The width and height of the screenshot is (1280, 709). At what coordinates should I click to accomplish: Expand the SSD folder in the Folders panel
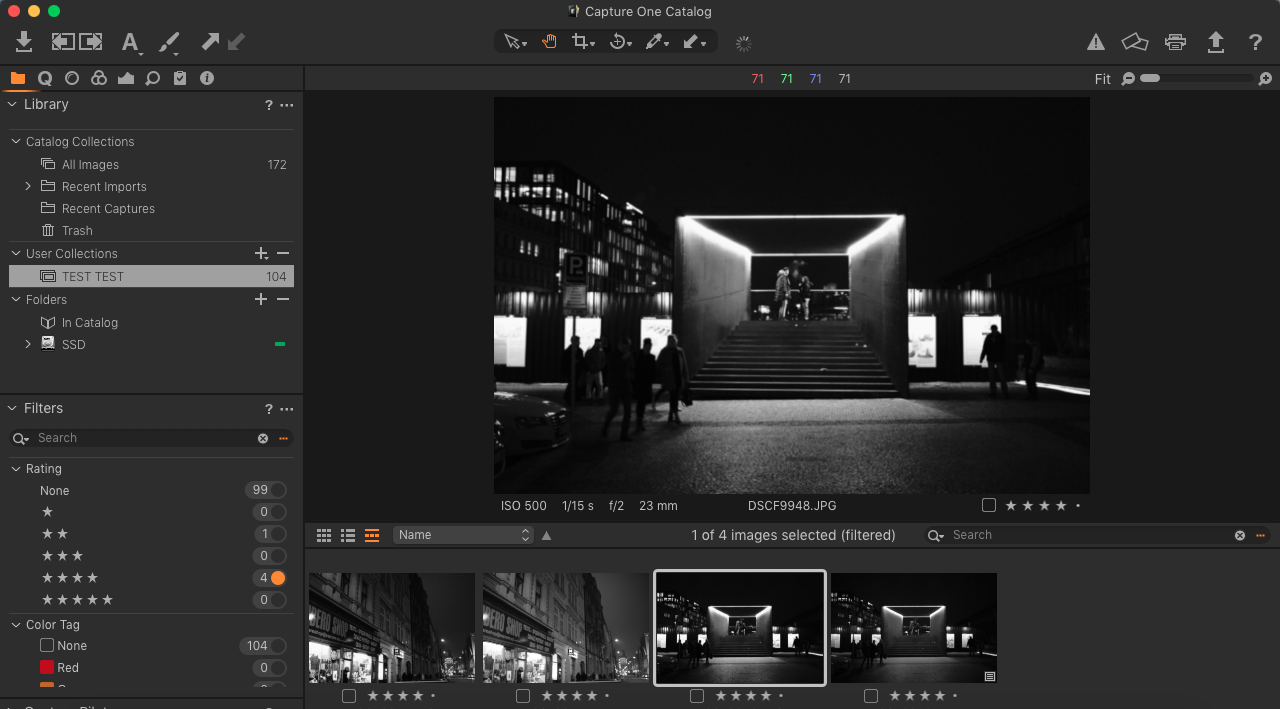click(x=27, y=344)
